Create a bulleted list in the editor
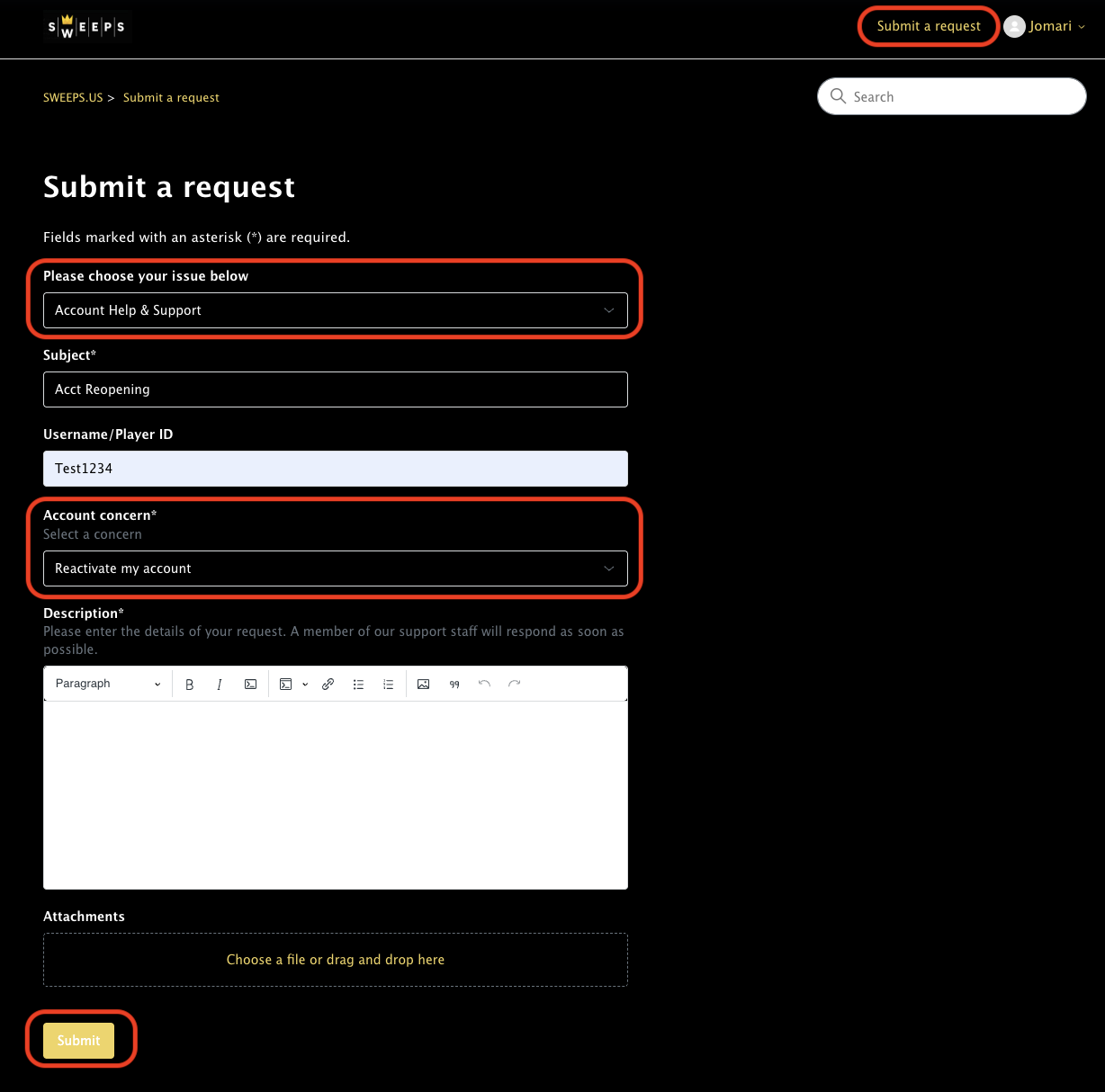The height and width of the screenshot is (1092, 1105). click(x=358, y=684)
